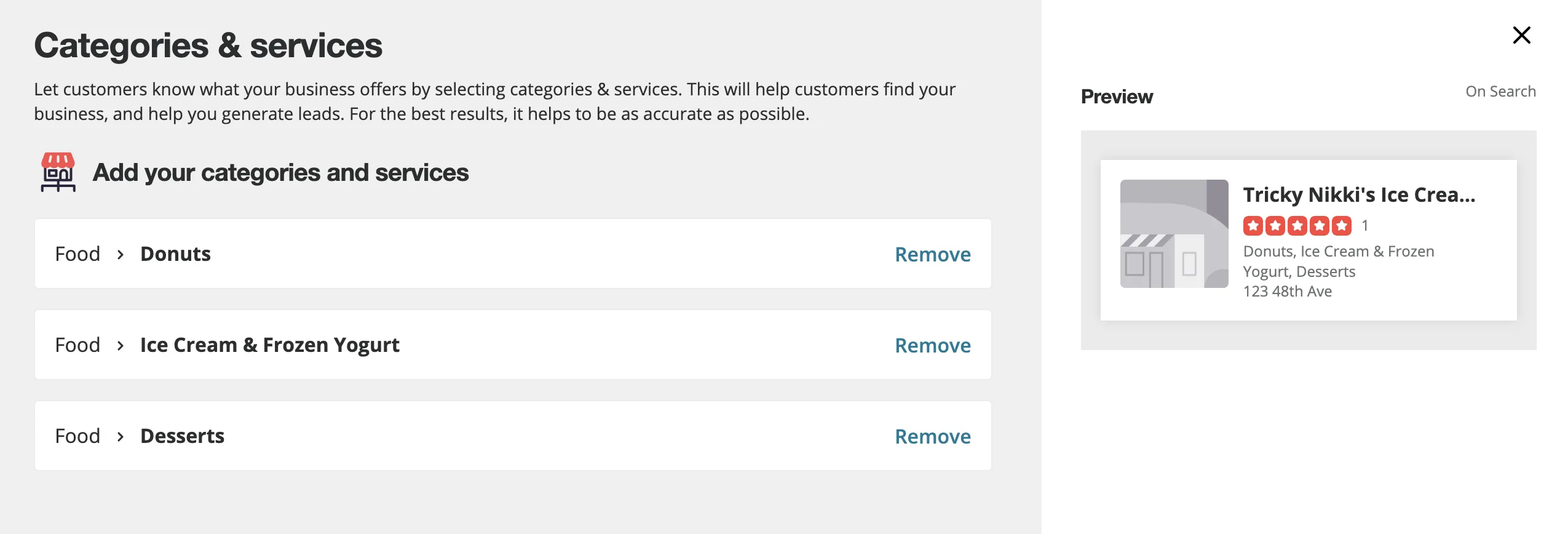Click Food breadcrumb in the Donuts row

[x=77, y=253]
